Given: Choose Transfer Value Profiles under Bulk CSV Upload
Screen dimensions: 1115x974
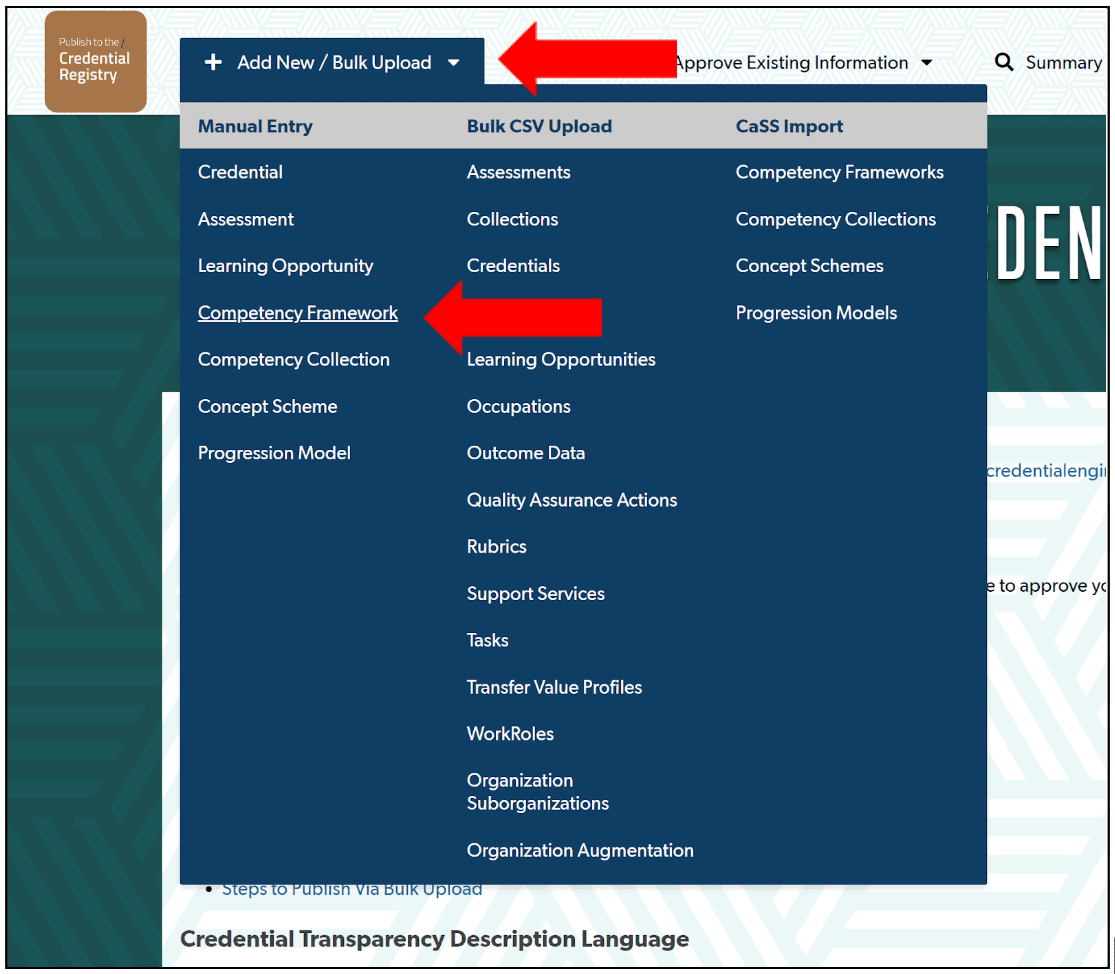Looking at the screenshot, I should [554, 687].
